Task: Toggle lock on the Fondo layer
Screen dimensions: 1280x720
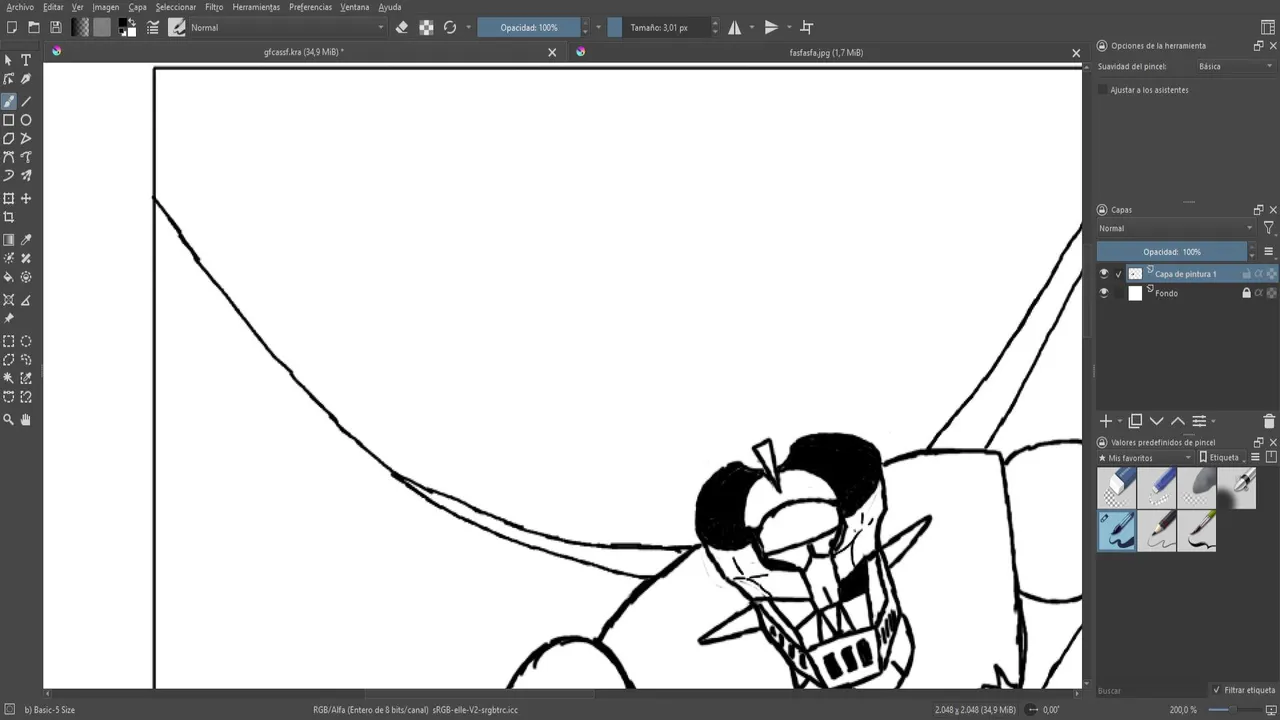Action: point(1246,293)
